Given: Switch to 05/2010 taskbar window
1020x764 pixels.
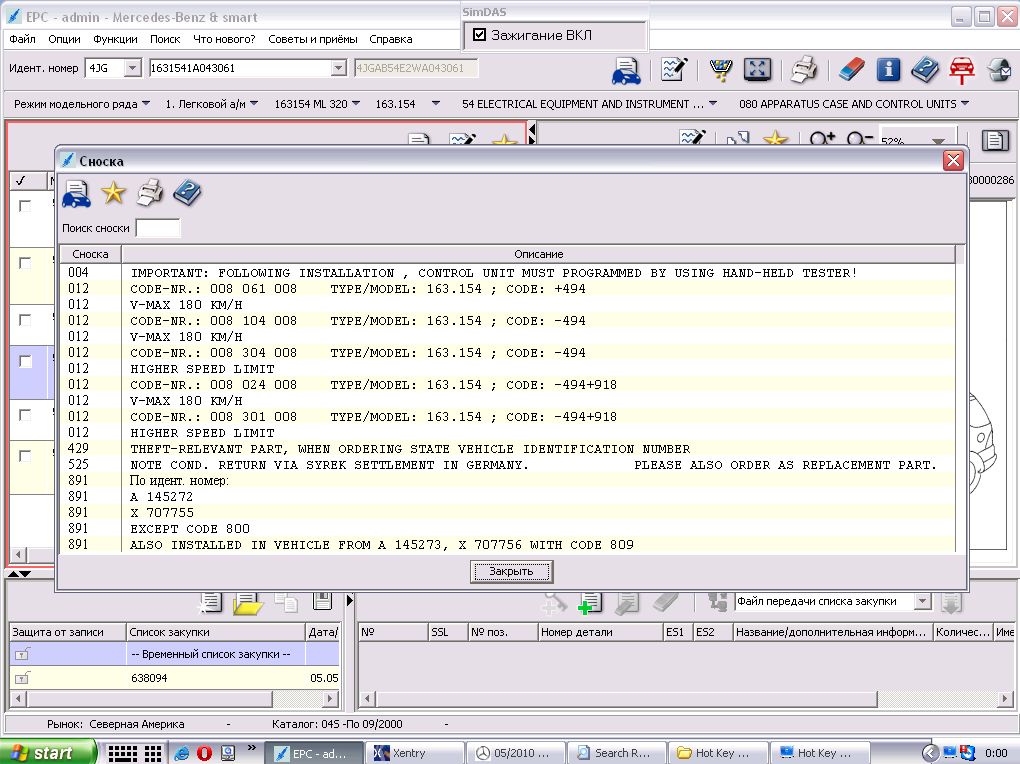Looking at the screenshot, I should (x=517, y=753).
